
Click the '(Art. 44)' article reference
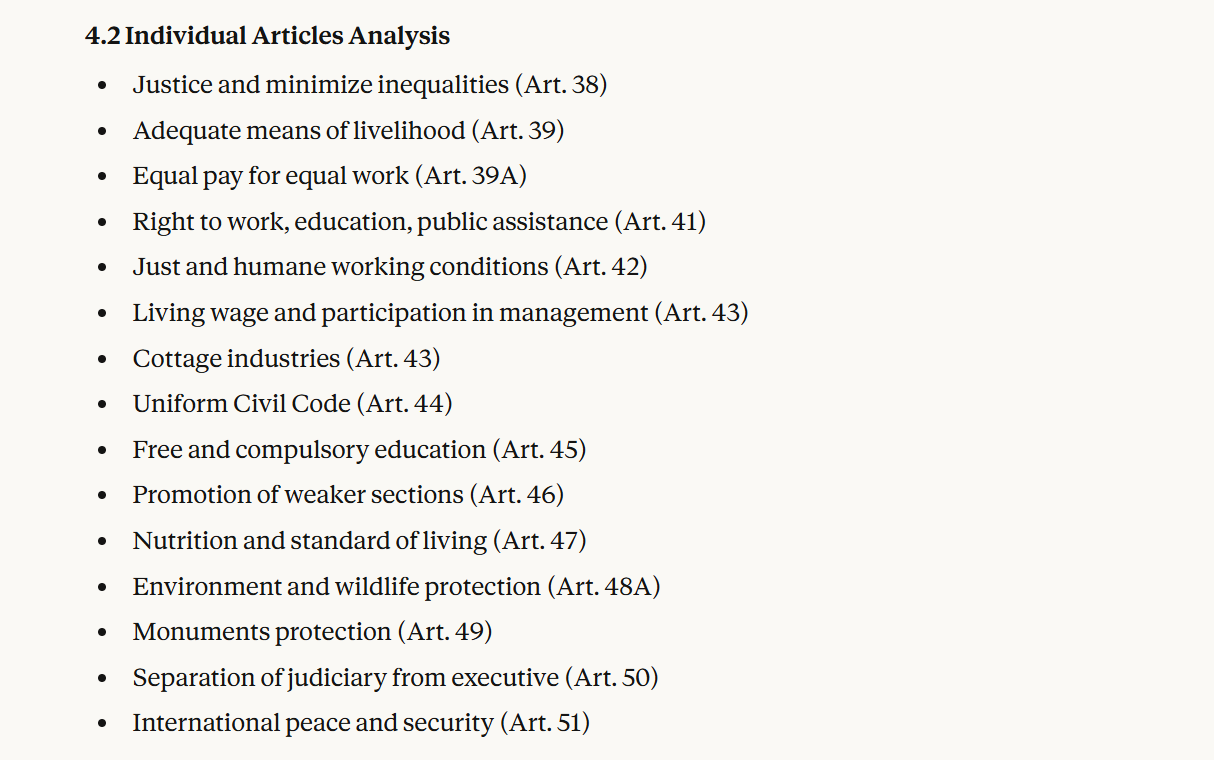tap(406, 404)
